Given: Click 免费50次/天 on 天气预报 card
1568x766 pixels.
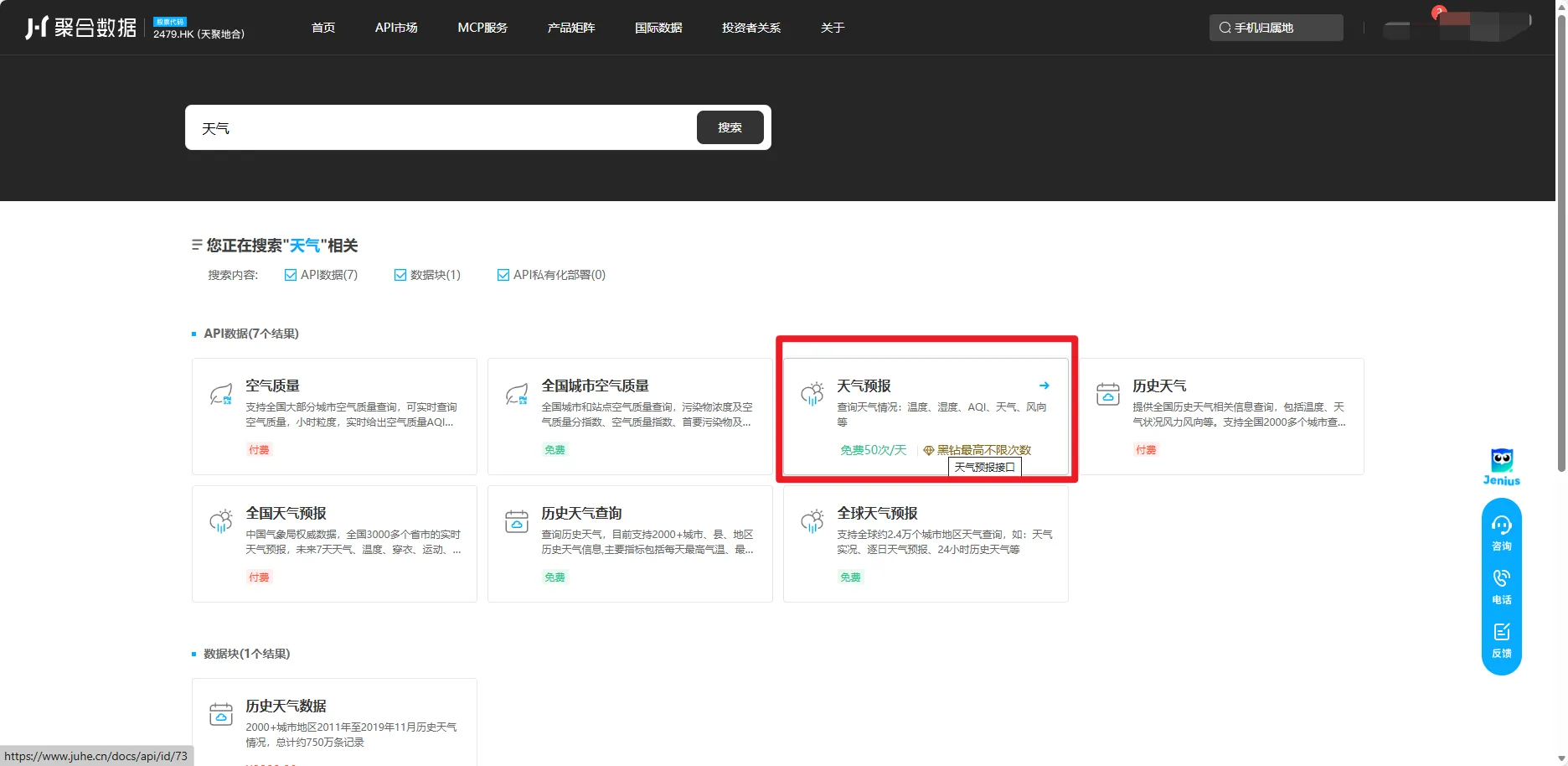Looking at the screenshot, I should [x=873, y=450].
